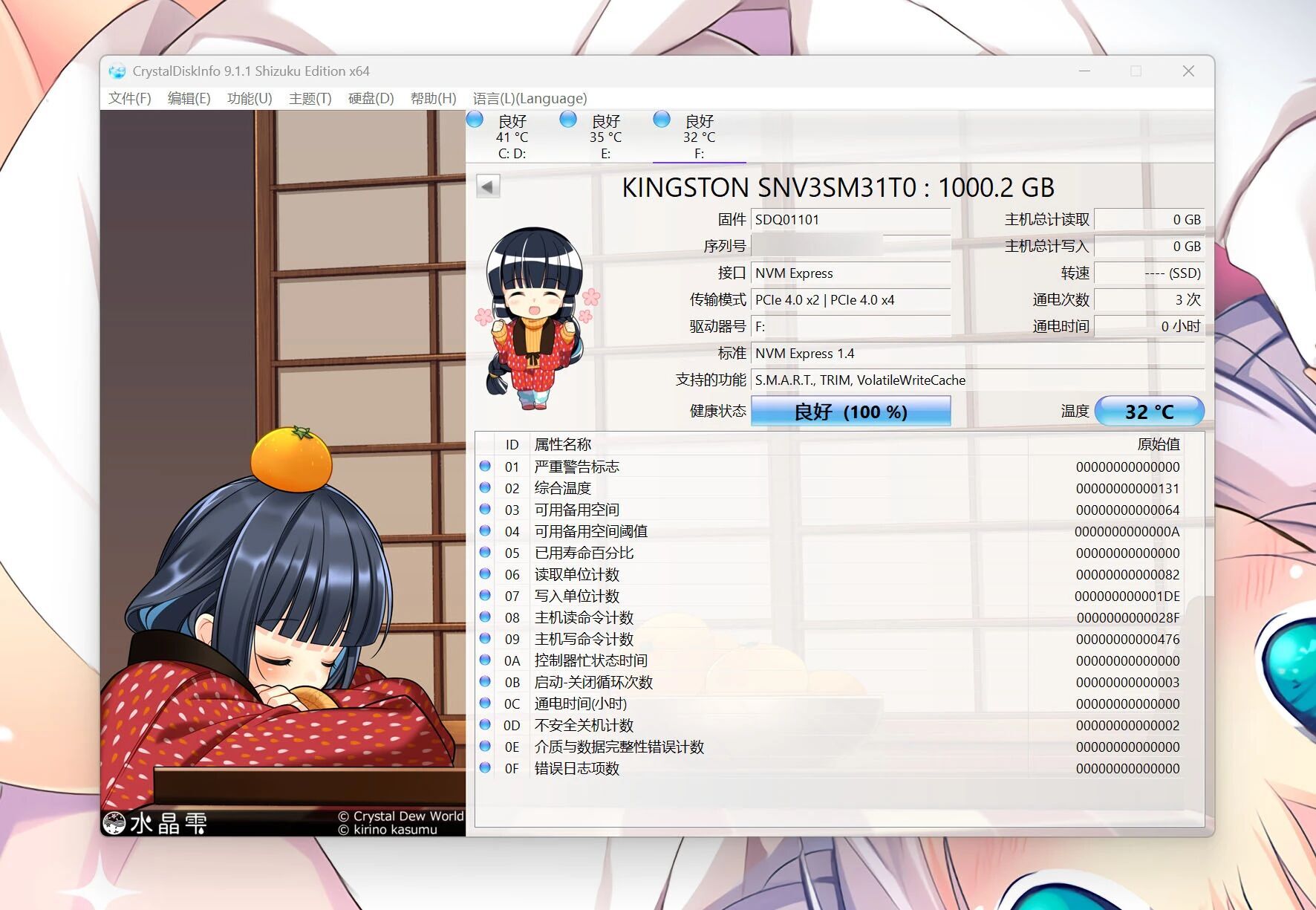
Task: Click the chibi Shizuku character image
Action: point(537,318)
